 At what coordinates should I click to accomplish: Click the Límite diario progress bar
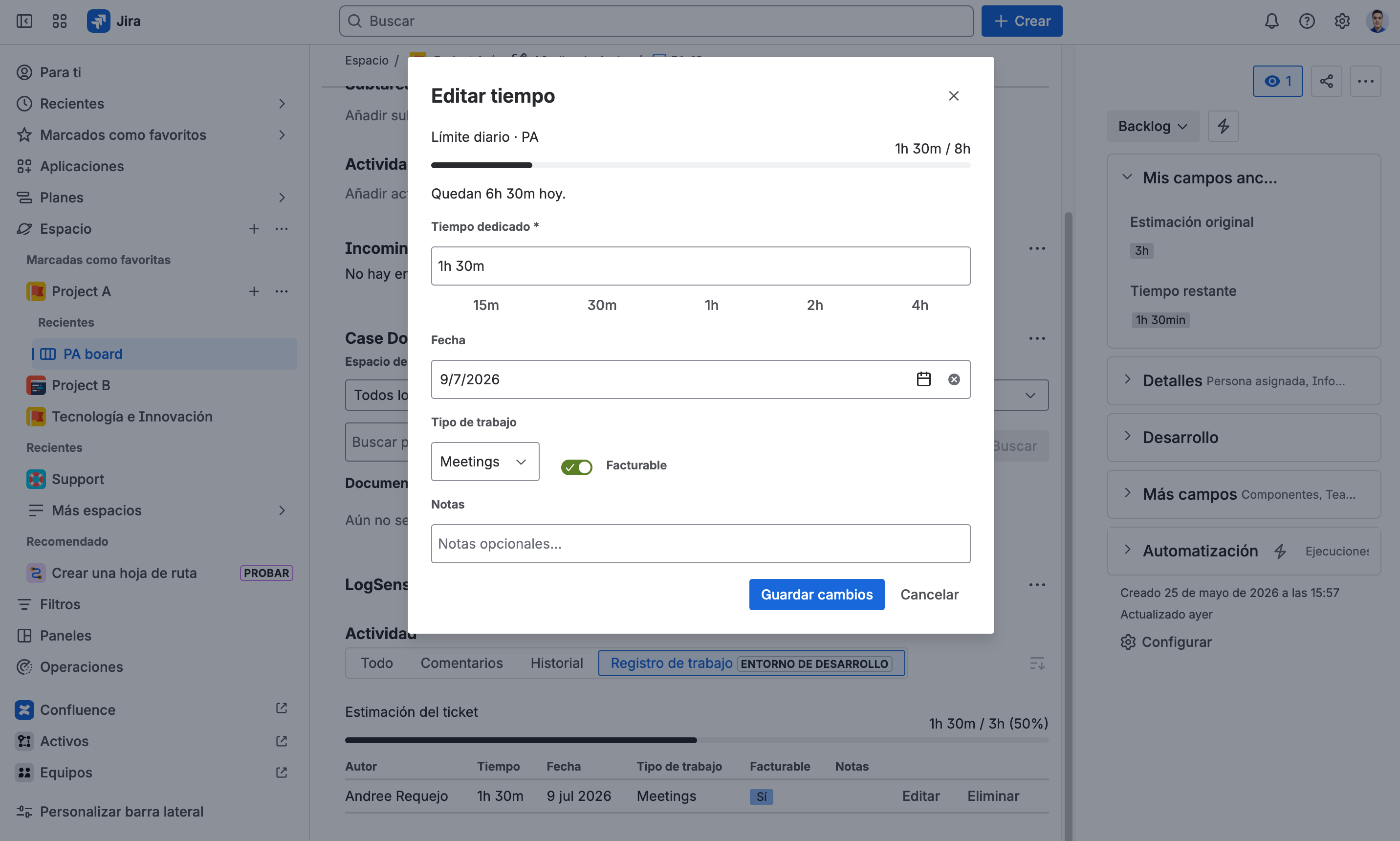pyautogui.click(x=700, y=165)
